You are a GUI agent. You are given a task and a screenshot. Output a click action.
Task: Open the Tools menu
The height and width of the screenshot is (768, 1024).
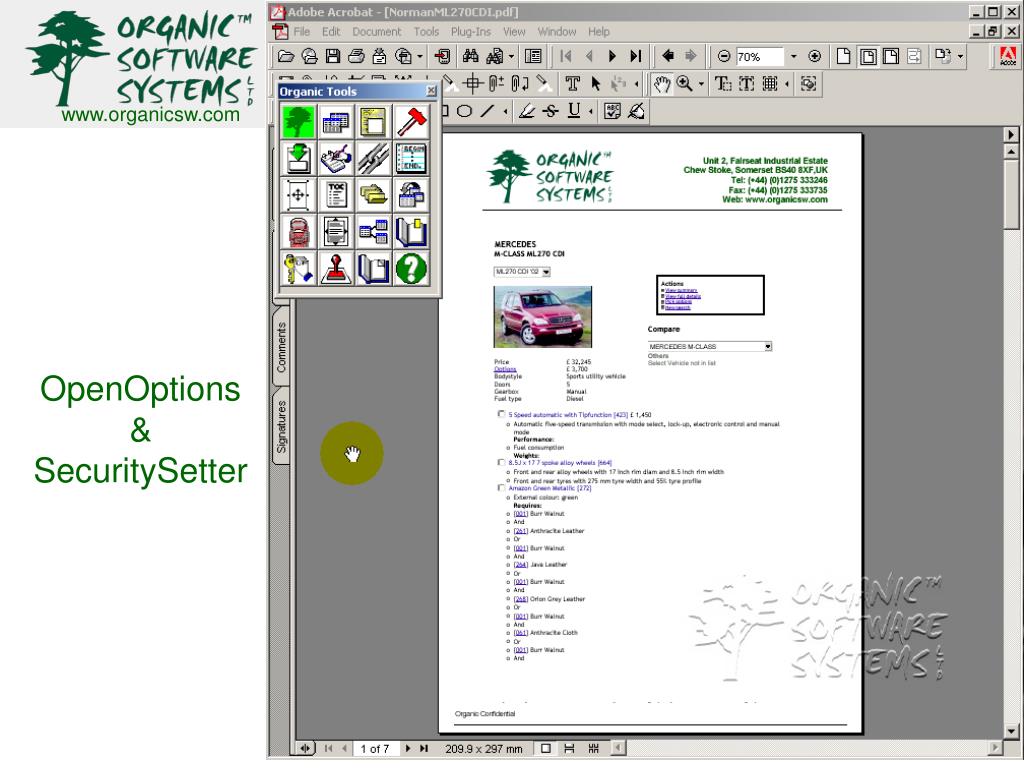pyautogui.click(x=426, y=31)
